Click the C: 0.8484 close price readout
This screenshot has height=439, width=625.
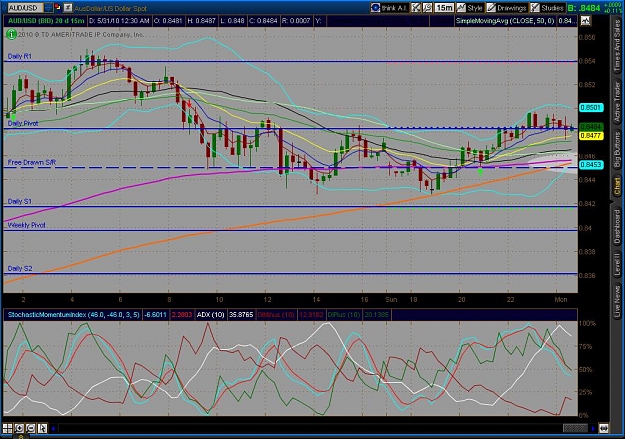pyautogui.click(x=263, y=21)
